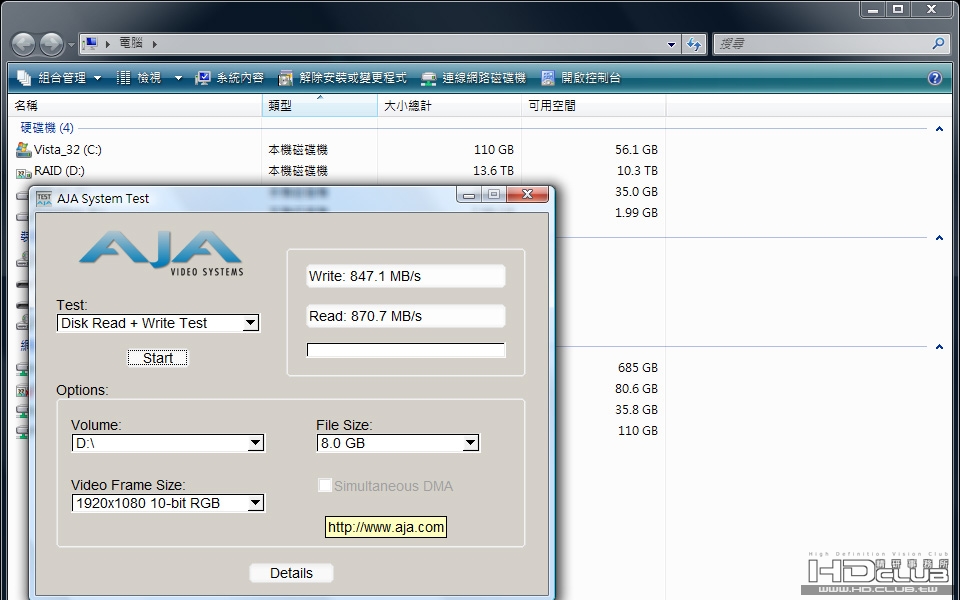Minimize the AJA System Test window

click(469, 195)
